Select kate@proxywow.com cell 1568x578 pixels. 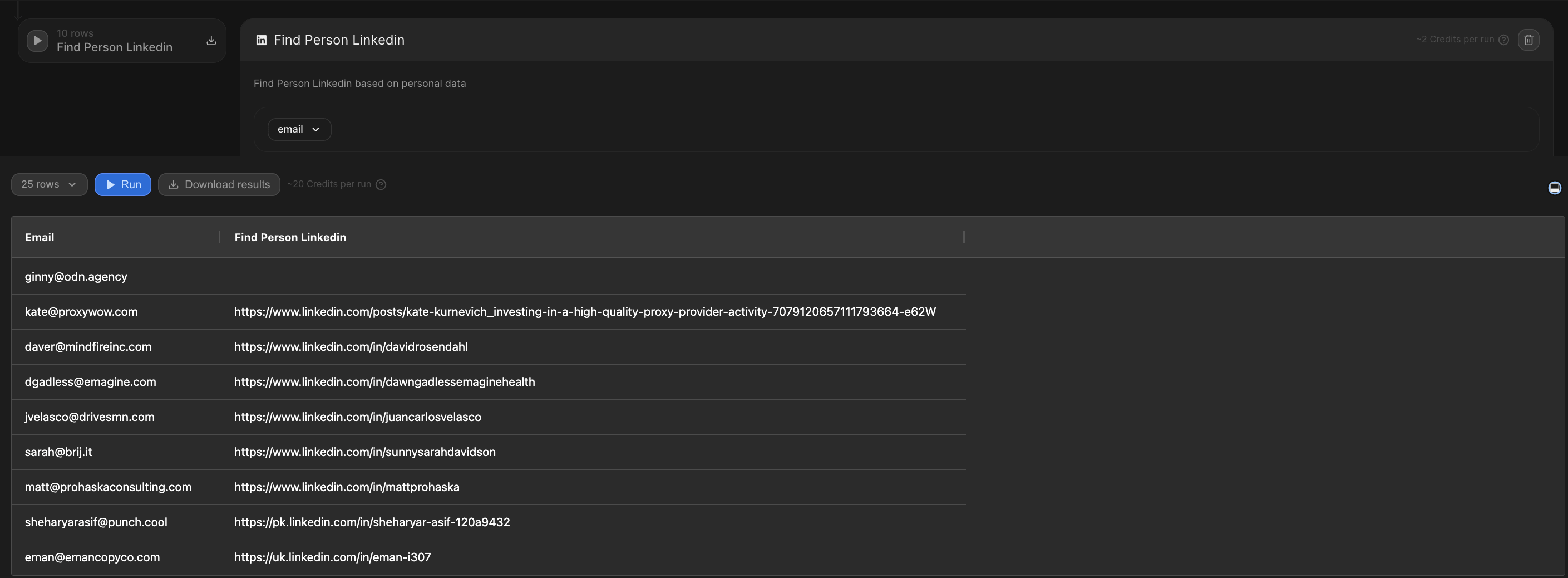click(116, 312)
